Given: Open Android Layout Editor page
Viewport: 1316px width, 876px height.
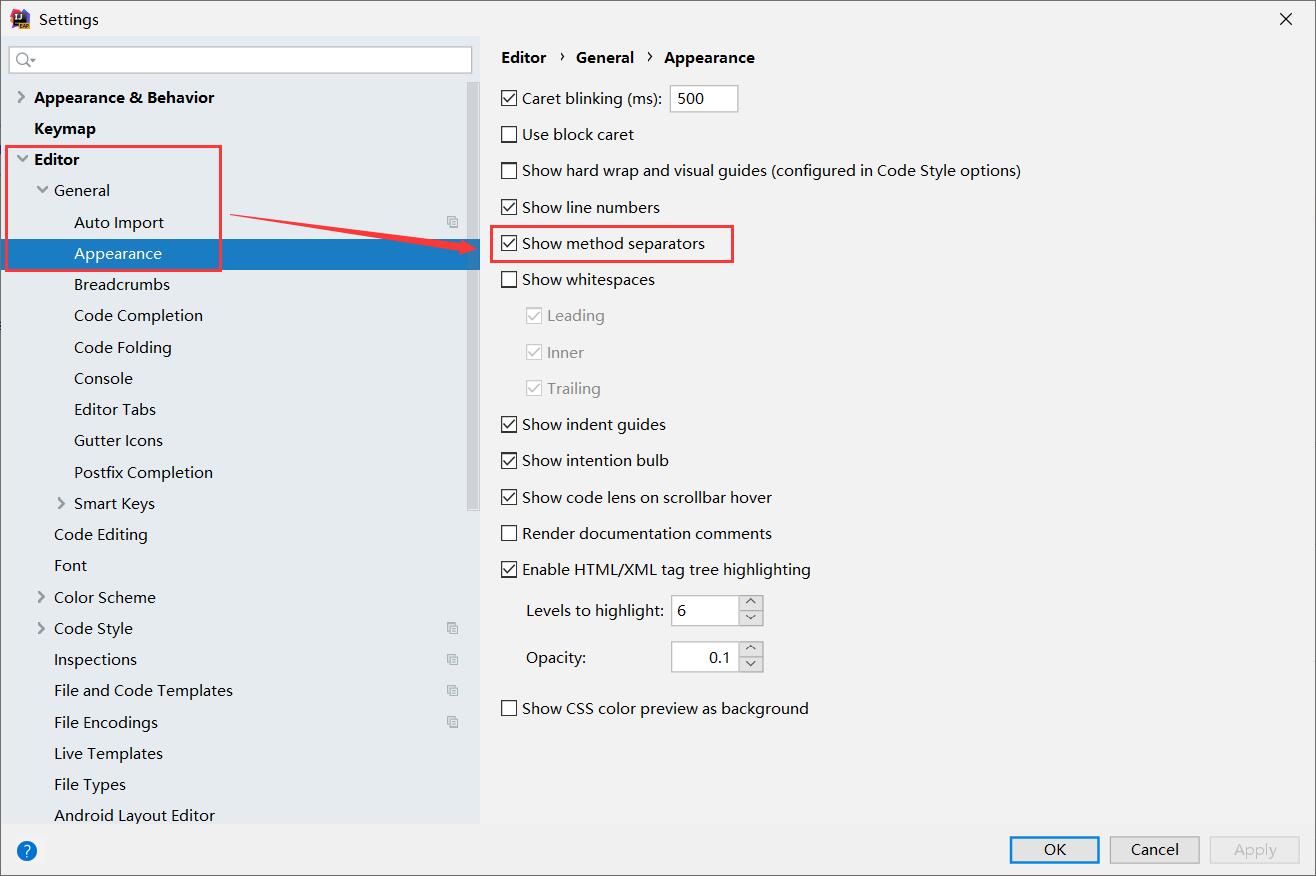Looking at the screenshot, I should (134, 815).
